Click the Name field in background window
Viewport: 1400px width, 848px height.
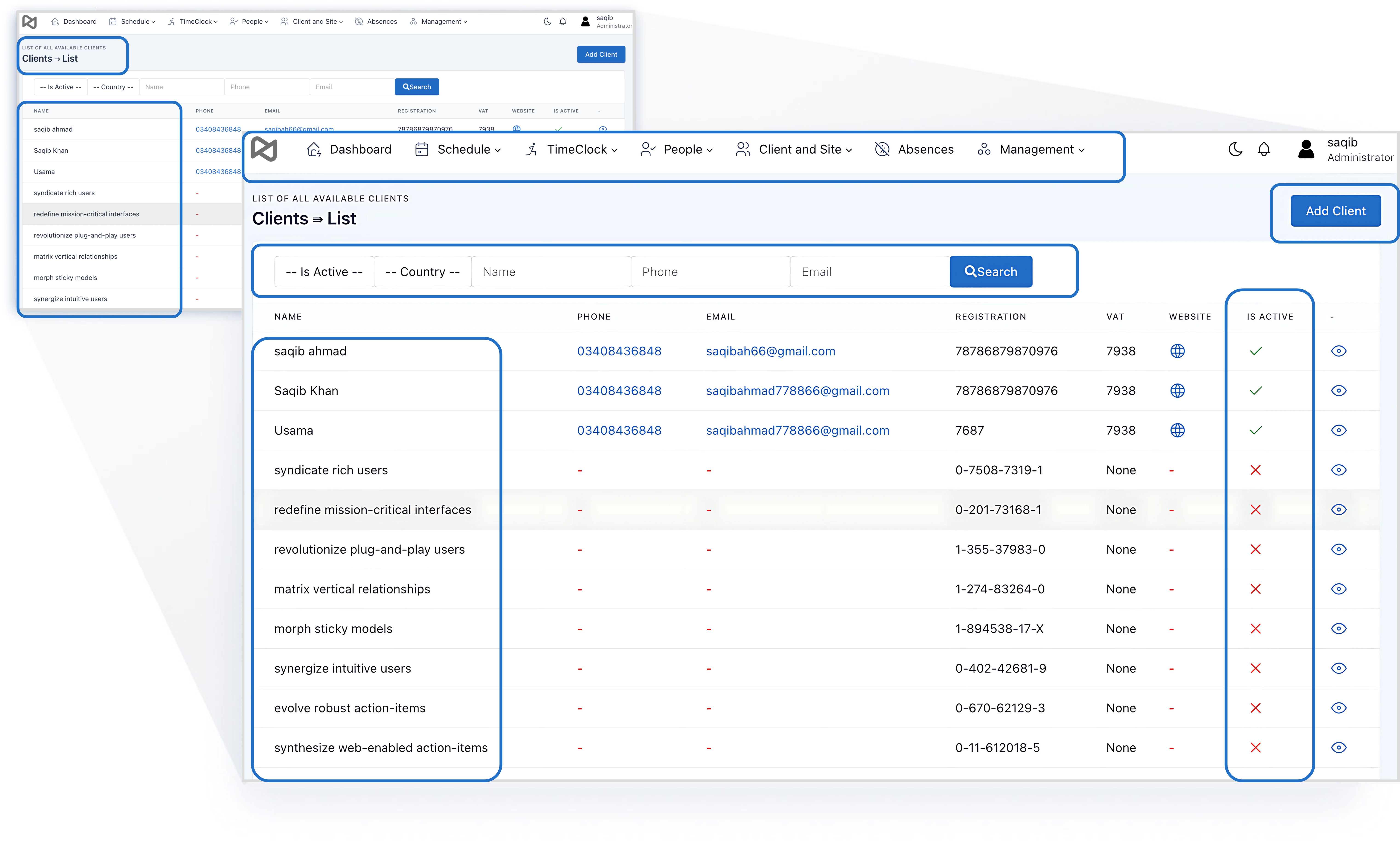pos(182,87)
